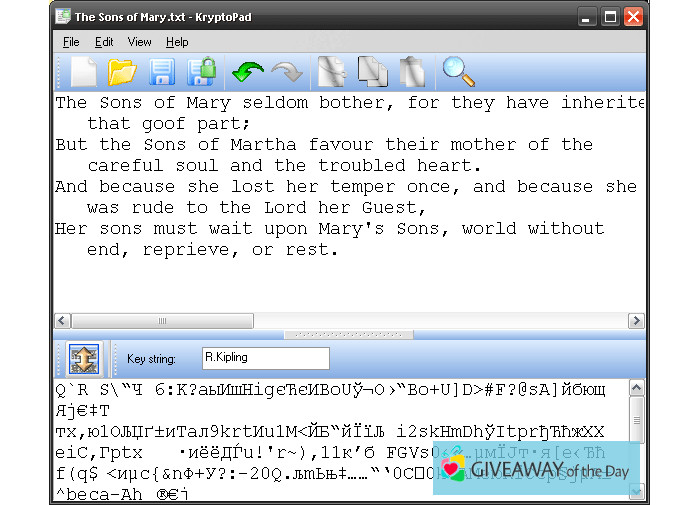This screenshot has width=700, height=505.
Task: Undo the last edit with the green arrow
Action: [x=247, y=72]
